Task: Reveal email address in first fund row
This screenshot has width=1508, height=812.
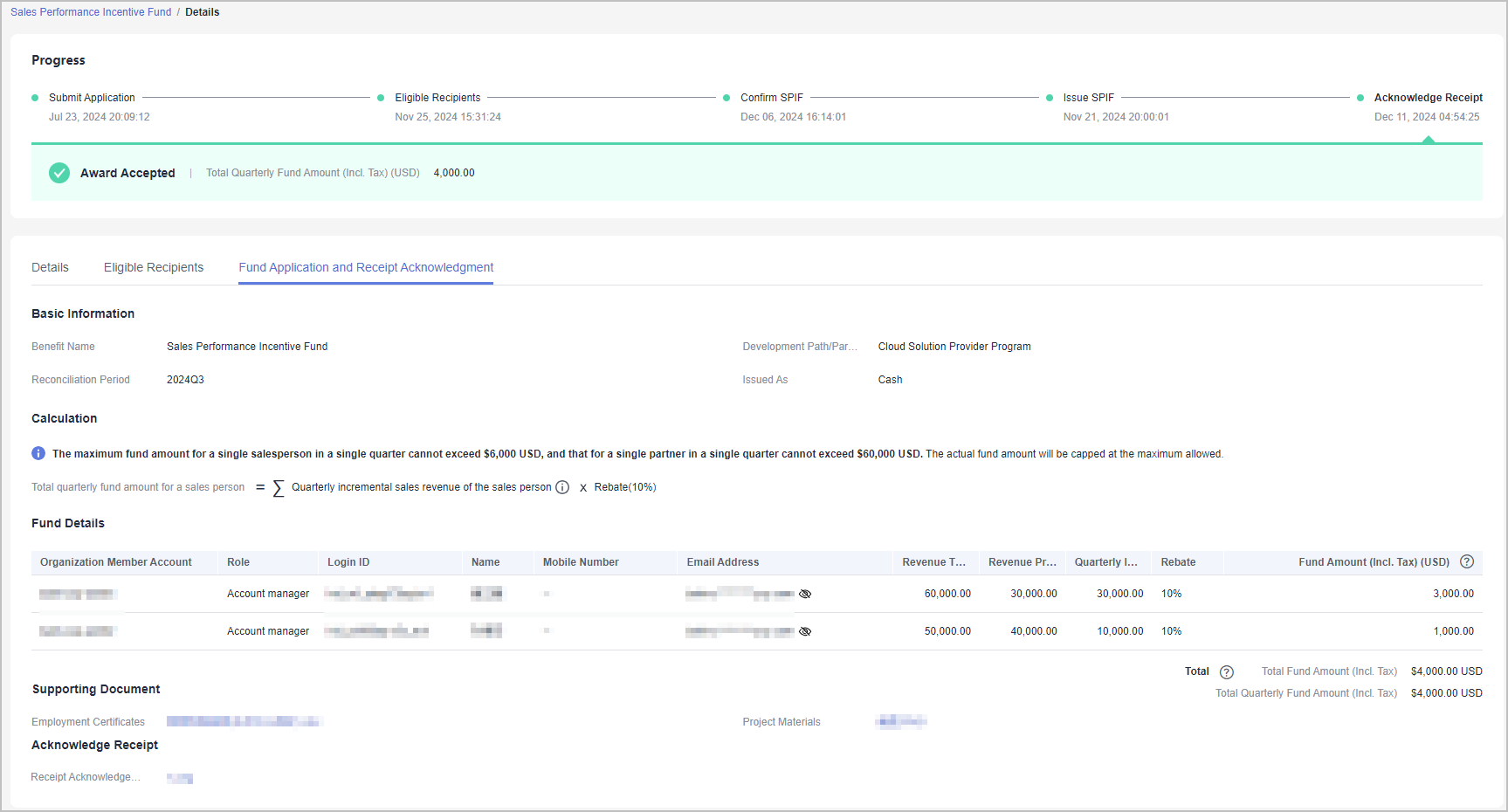Action: click(805, 594)
